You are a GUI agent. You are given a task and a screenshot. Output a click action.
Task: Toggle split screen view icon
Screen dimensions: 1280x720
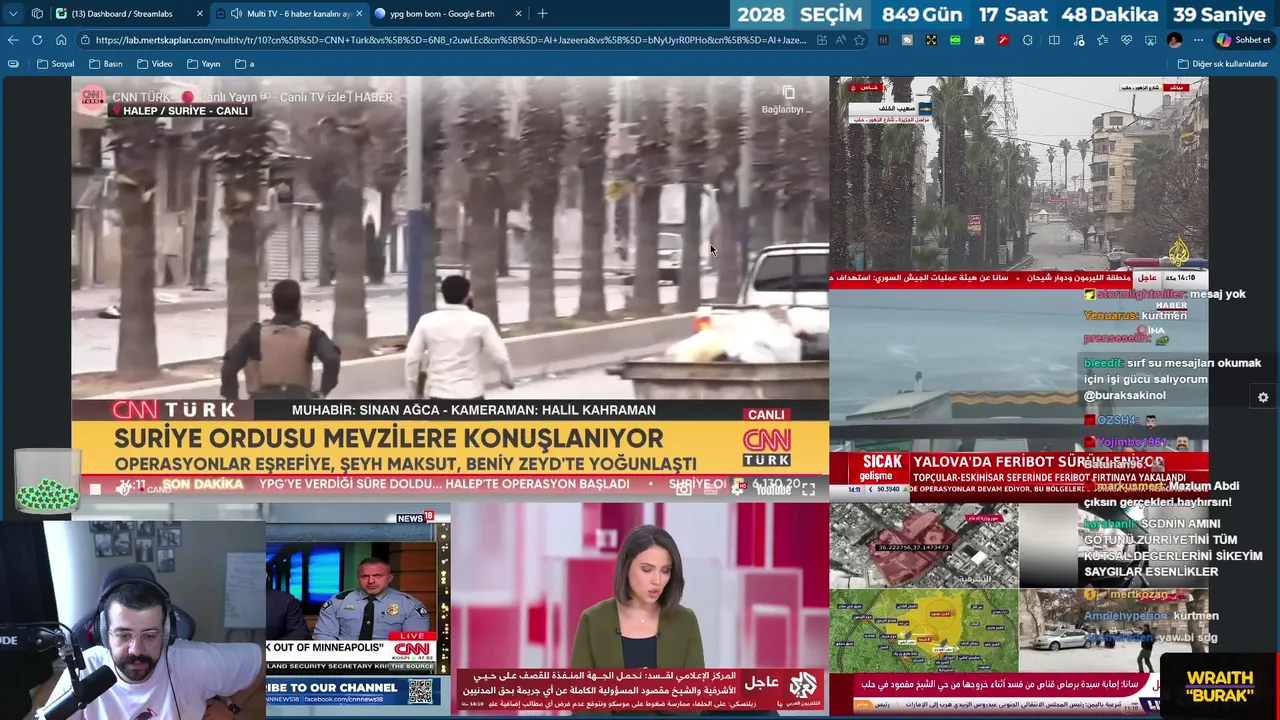coord(1054,40)
